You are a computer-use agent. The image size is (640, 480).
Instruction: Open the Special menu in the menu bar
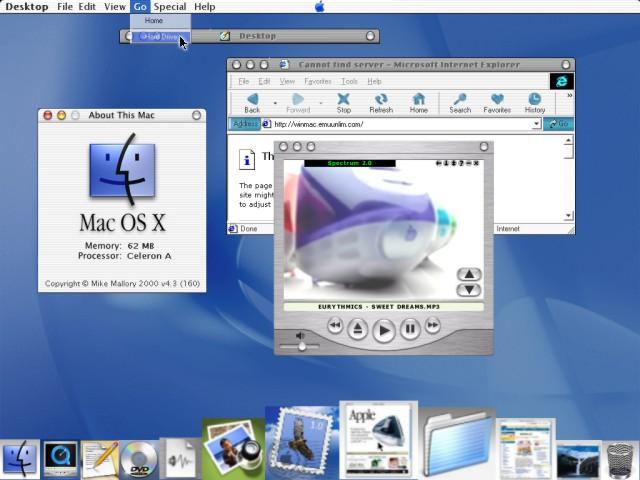pos(170,7)
